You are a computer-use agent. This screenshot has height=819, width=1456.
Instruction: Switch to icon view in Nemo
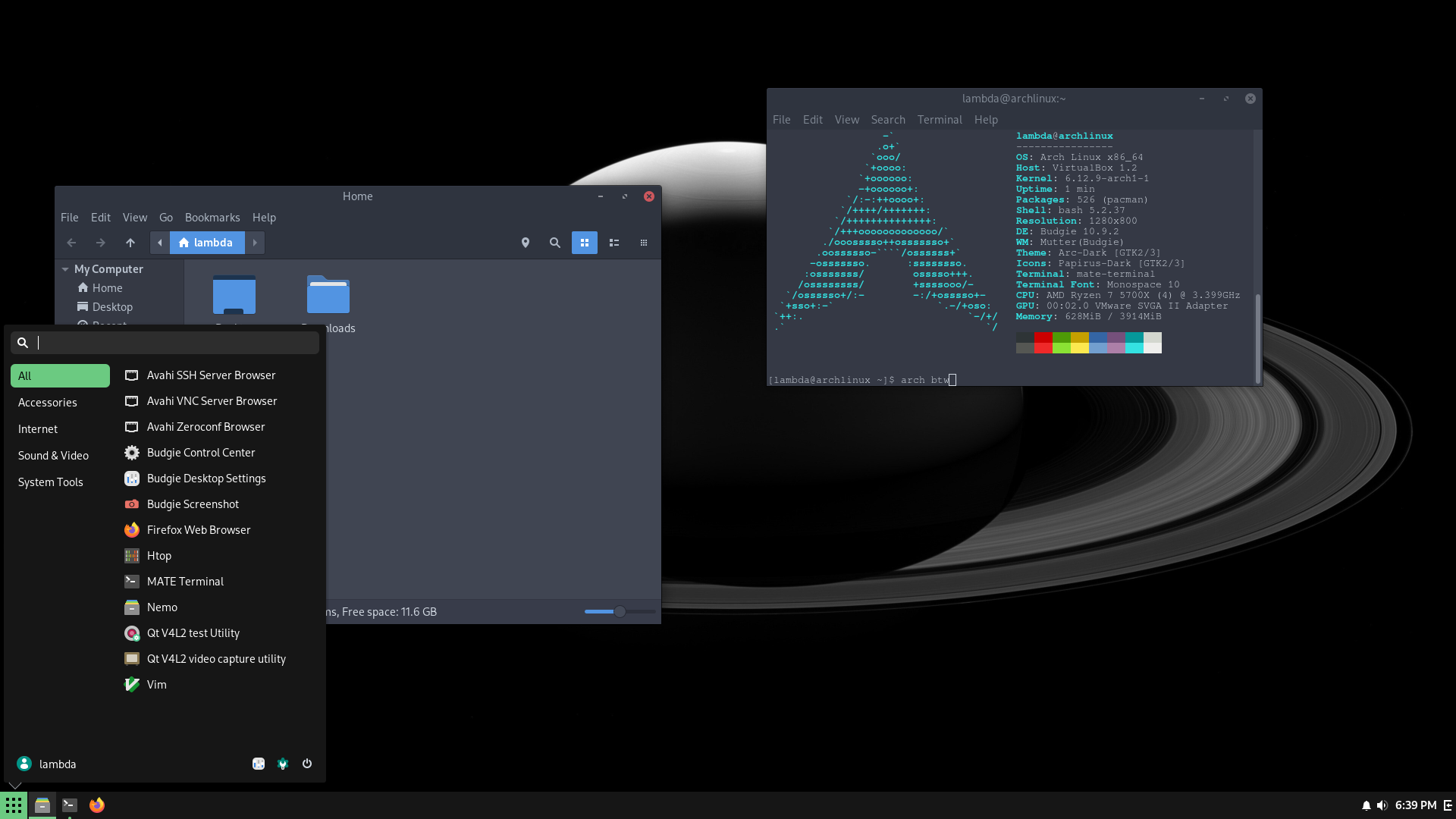click(584, 243)
